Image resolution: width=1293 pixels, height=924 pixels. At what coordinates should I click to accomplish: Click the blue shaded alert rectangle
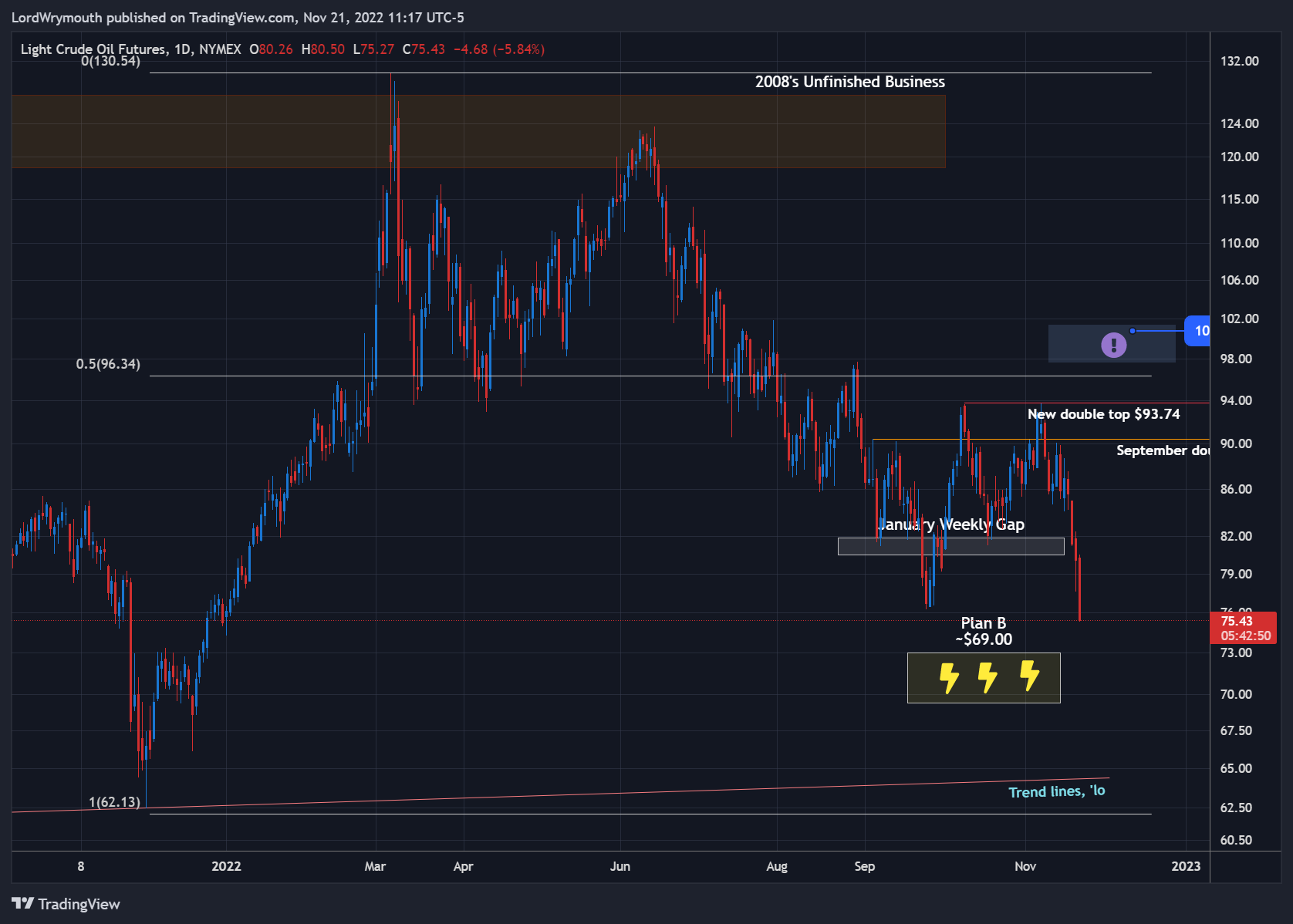(x=1112, y=343)
